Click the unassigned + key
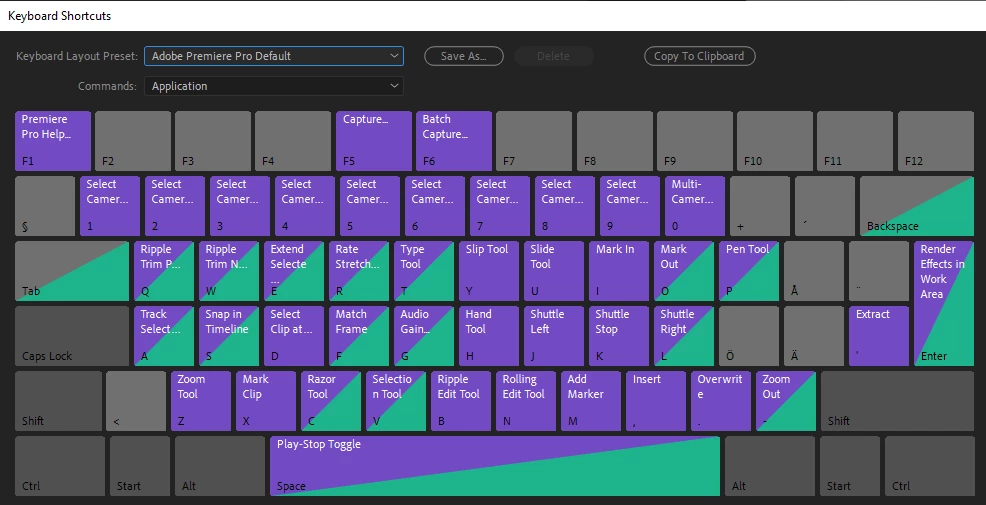Screen dimensions: 986x505 760,206
